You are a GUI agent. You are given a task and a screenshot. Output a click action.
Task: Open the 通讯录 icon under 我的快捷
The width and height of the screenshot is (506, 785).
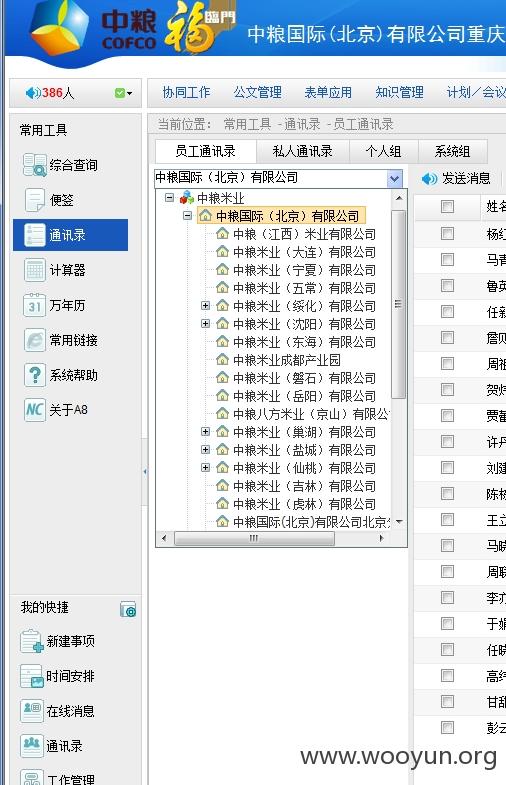coord(32,746)
